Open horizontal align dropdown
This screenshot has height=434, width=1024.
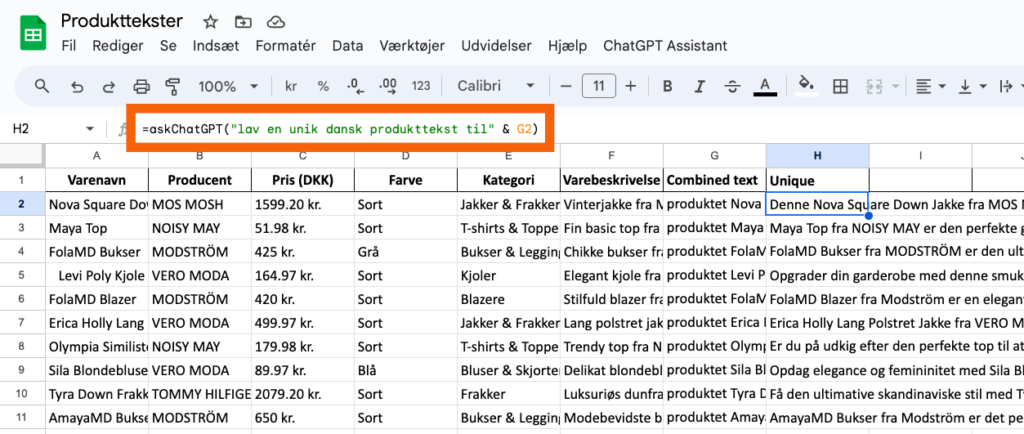[x=931, y=86]
